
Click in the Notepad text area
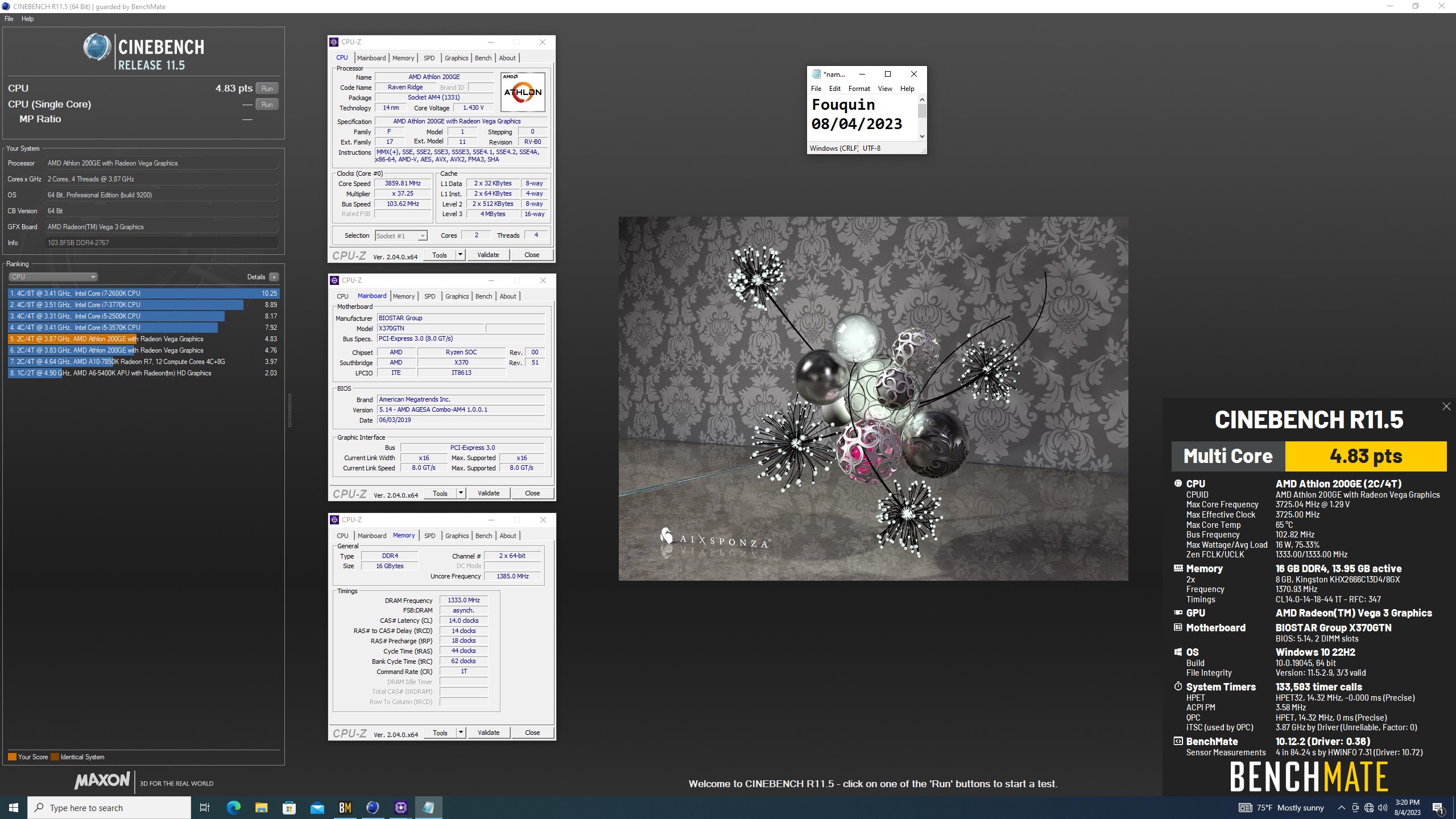point(862,118)
